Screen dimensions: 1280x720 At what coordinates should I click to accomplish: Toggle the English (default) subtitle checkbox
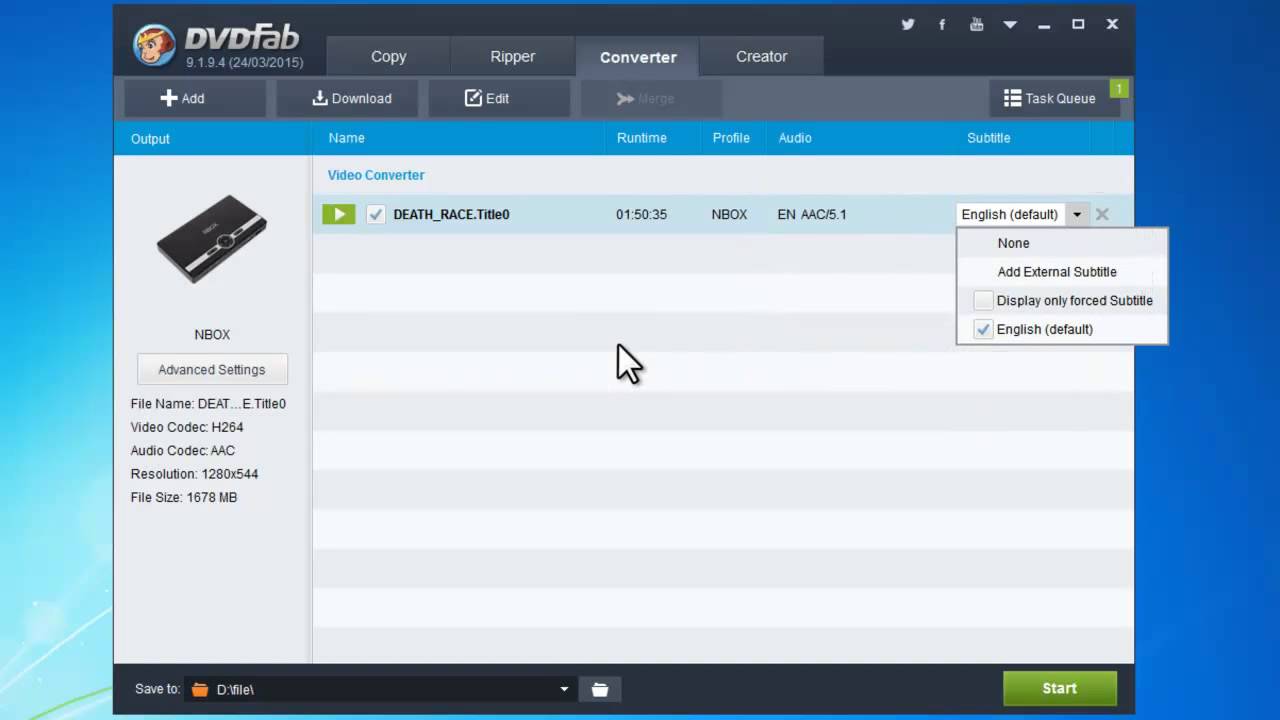click(x=983, y=329)
